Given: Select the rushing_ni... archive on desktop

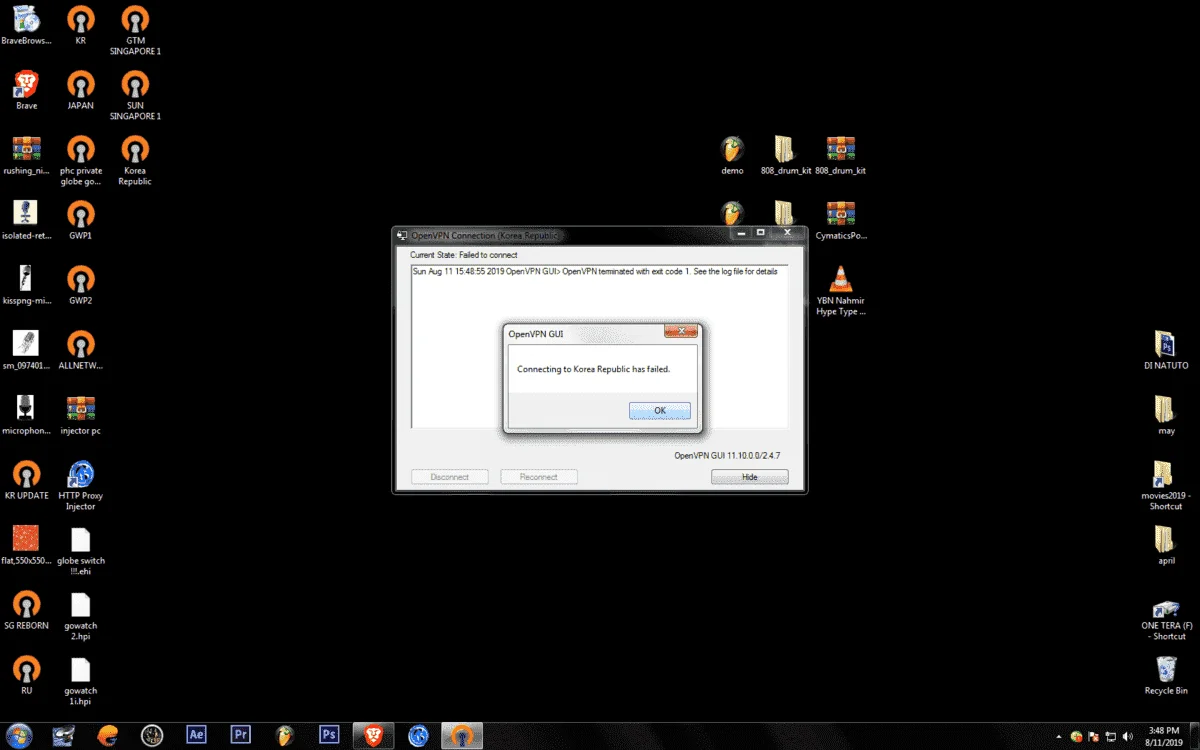Looking at the screenshot, I should point(26,155).
